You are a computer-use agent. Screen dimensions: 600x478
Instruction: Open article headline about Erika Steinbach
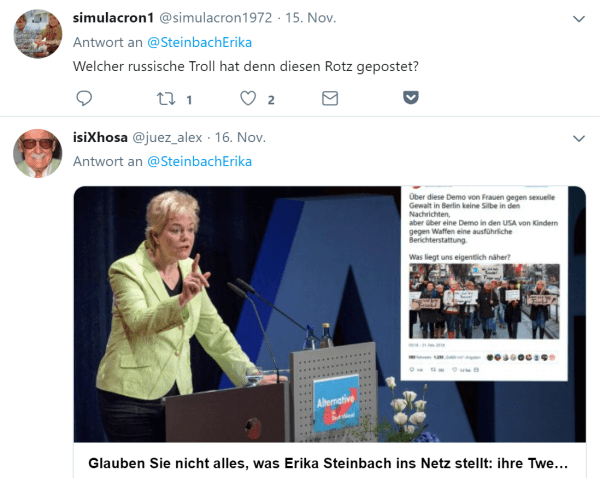click(328, 463)
